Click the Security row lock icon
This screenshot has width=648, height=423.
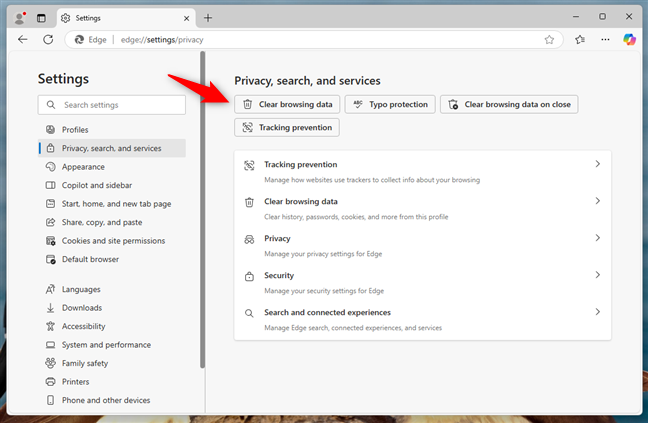249,276
